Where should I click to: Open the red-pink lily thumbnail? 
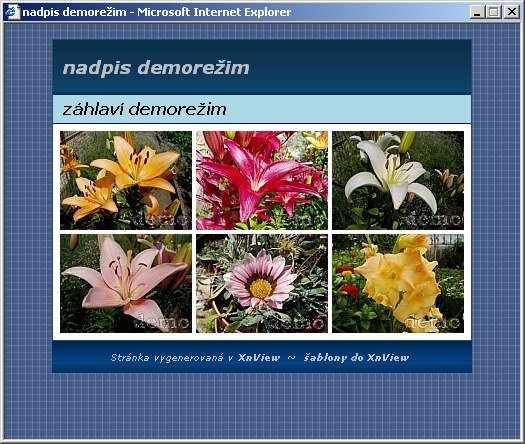[262, 180]
